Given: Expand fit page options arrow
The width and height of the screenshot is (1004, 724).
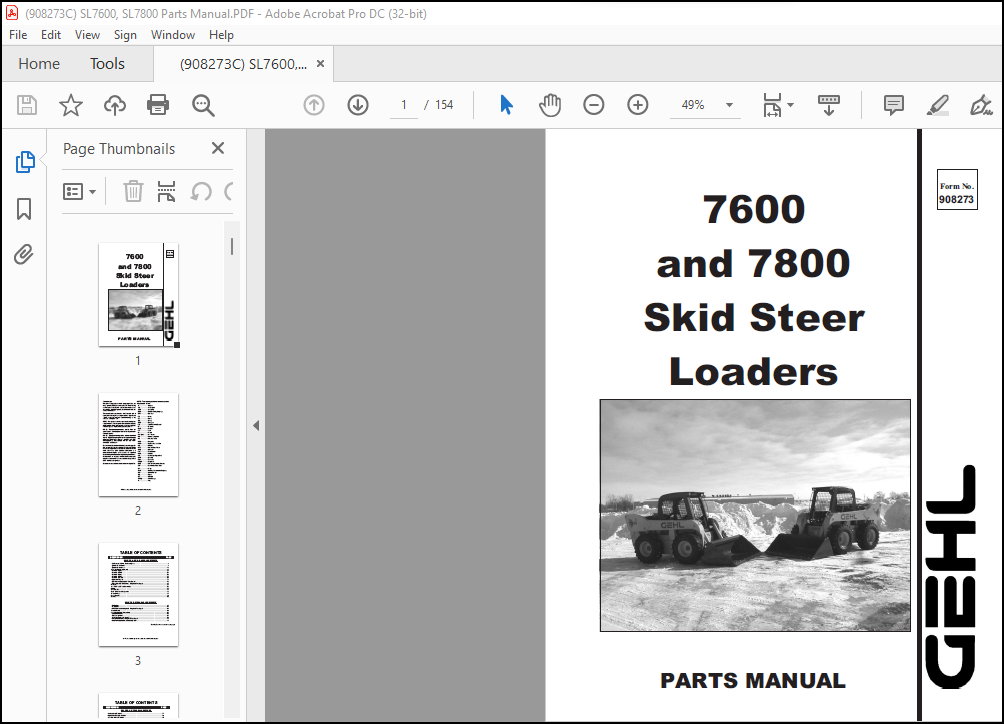Looking at the screenshot, I should 791,105.
